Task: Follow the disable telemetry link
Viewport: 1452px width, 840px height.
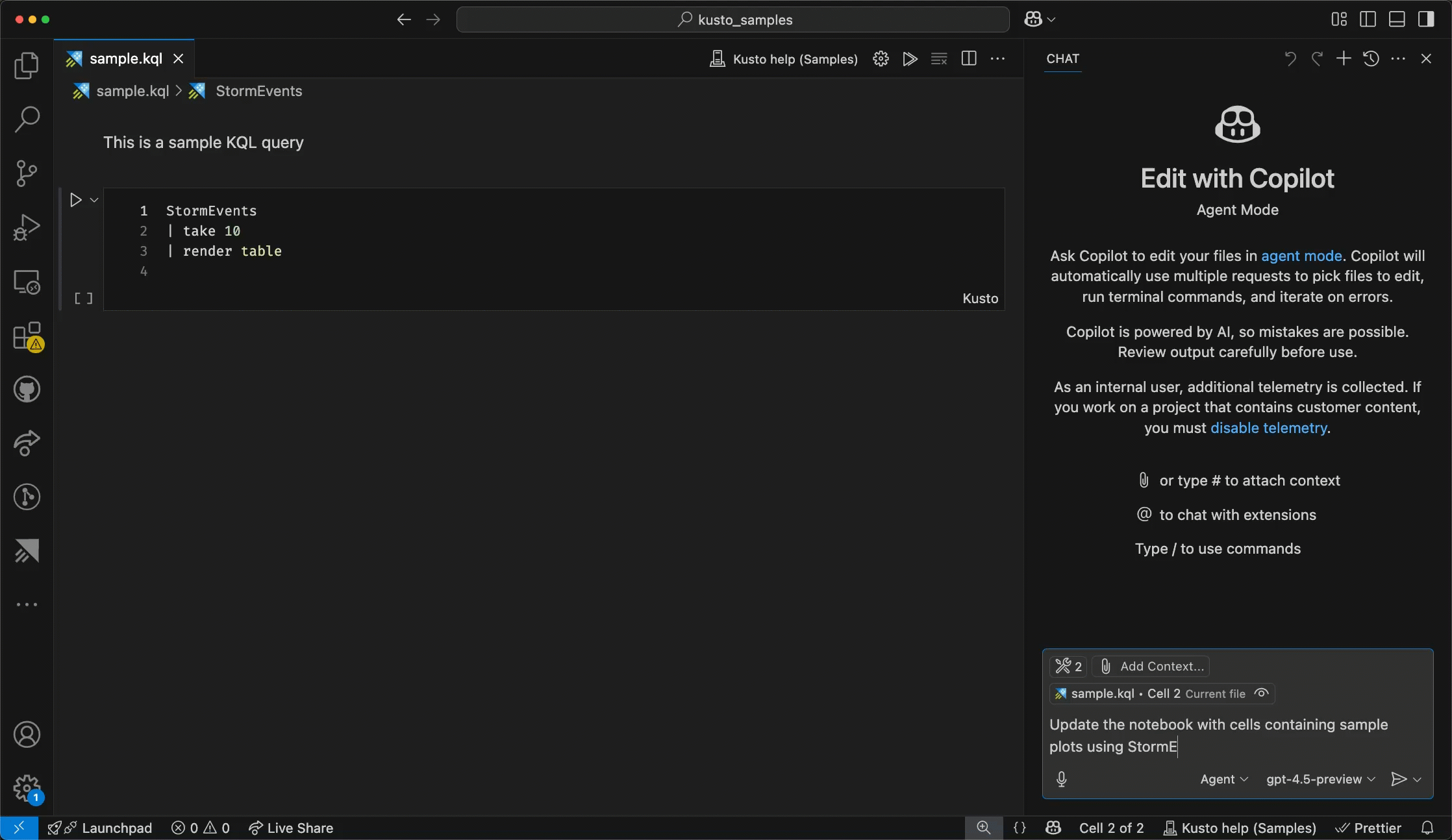Action: [1268, 428]
